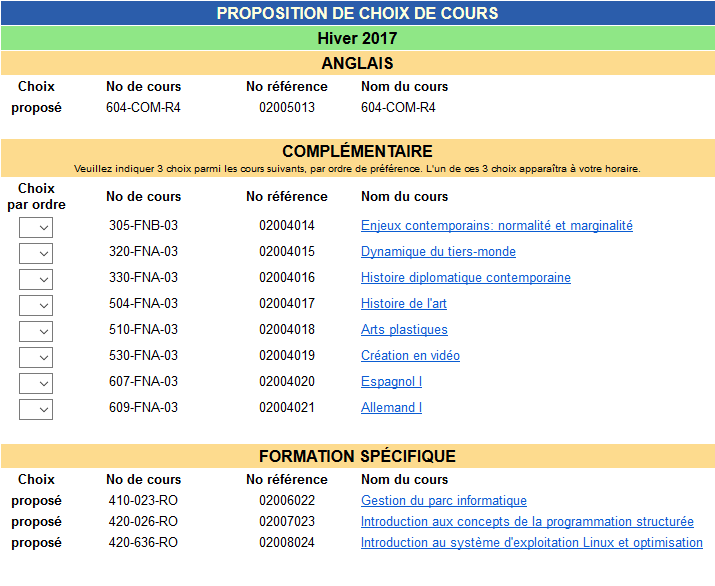
Task: Open the choice dropdown for 510-FNA-03
Action: click(36, 331)
